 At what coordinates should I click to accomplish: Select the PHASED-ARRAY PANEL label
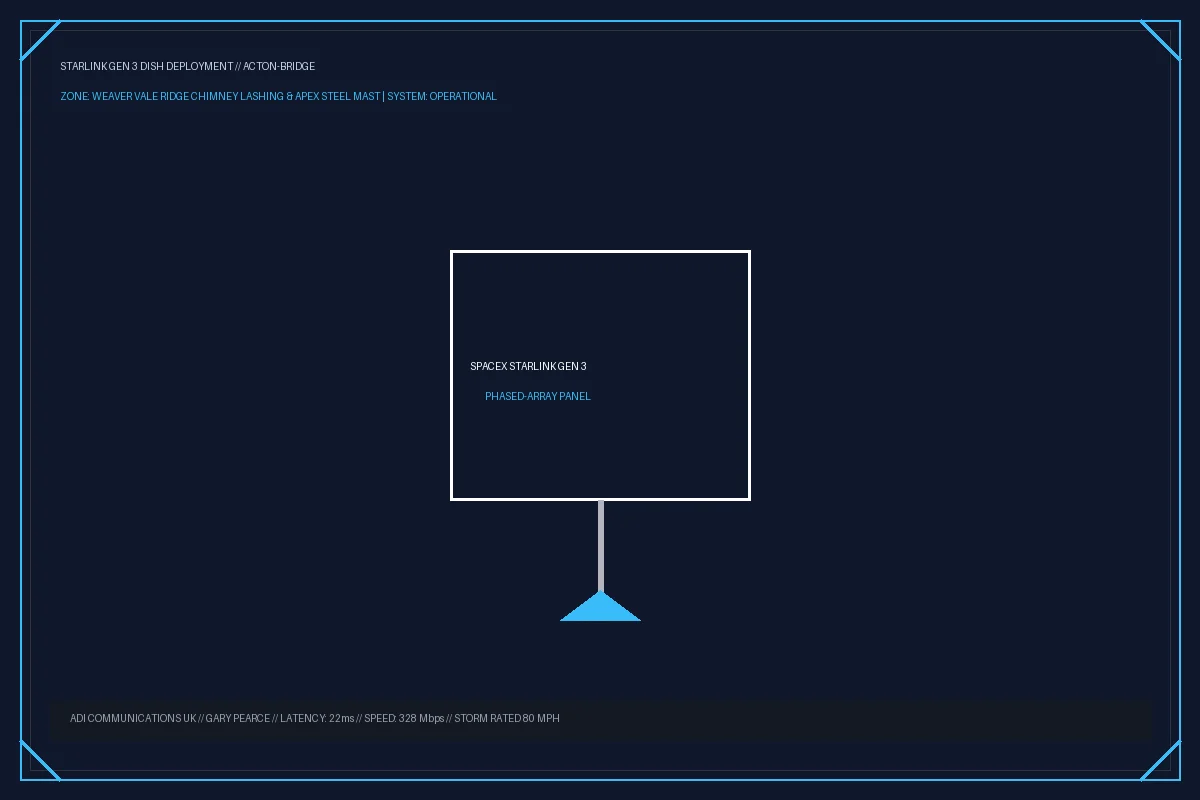[x=538, y=397]
